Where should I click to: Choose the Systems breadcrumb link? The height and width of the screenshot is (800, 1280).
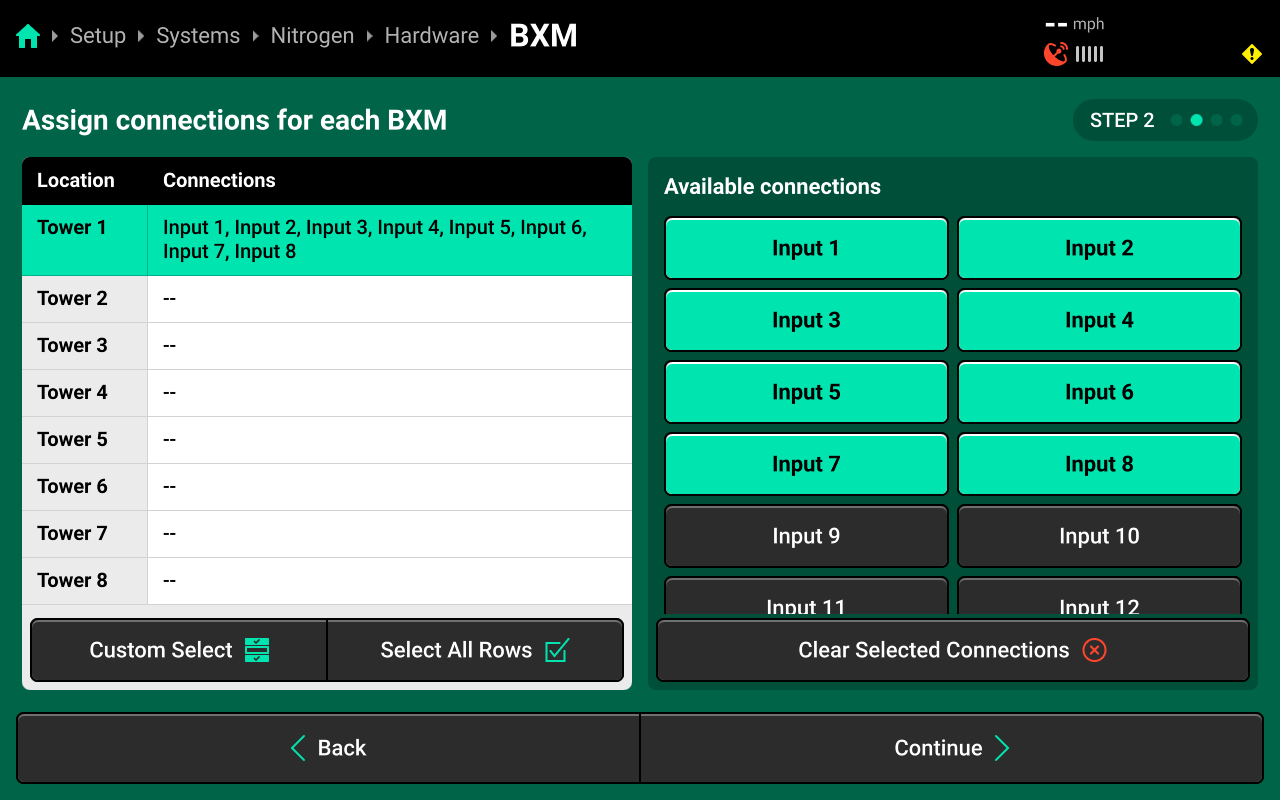pos(198,36)
